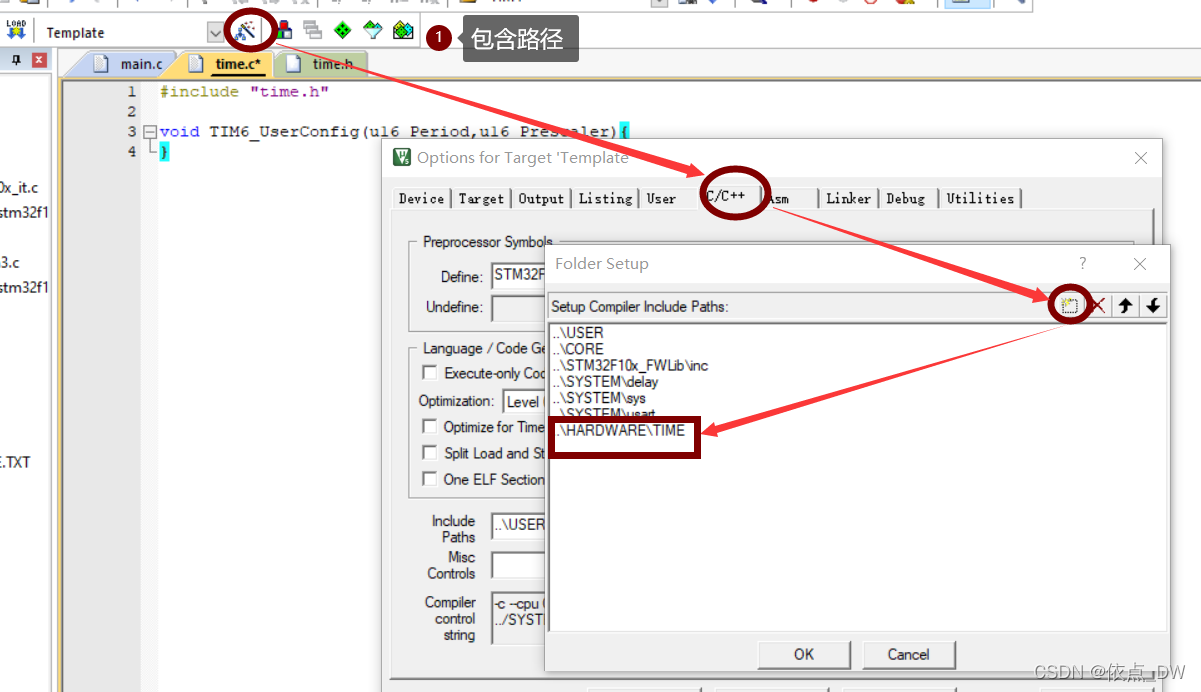
Task: Open the Listing tab in Options
Action: 605,198
